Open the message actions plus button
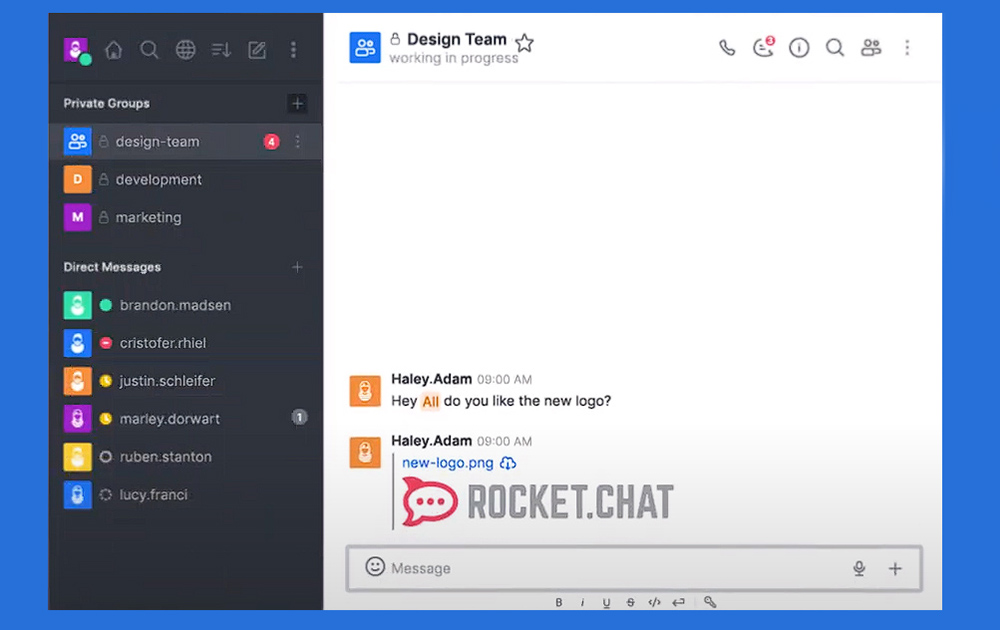 tap(895, 568)
